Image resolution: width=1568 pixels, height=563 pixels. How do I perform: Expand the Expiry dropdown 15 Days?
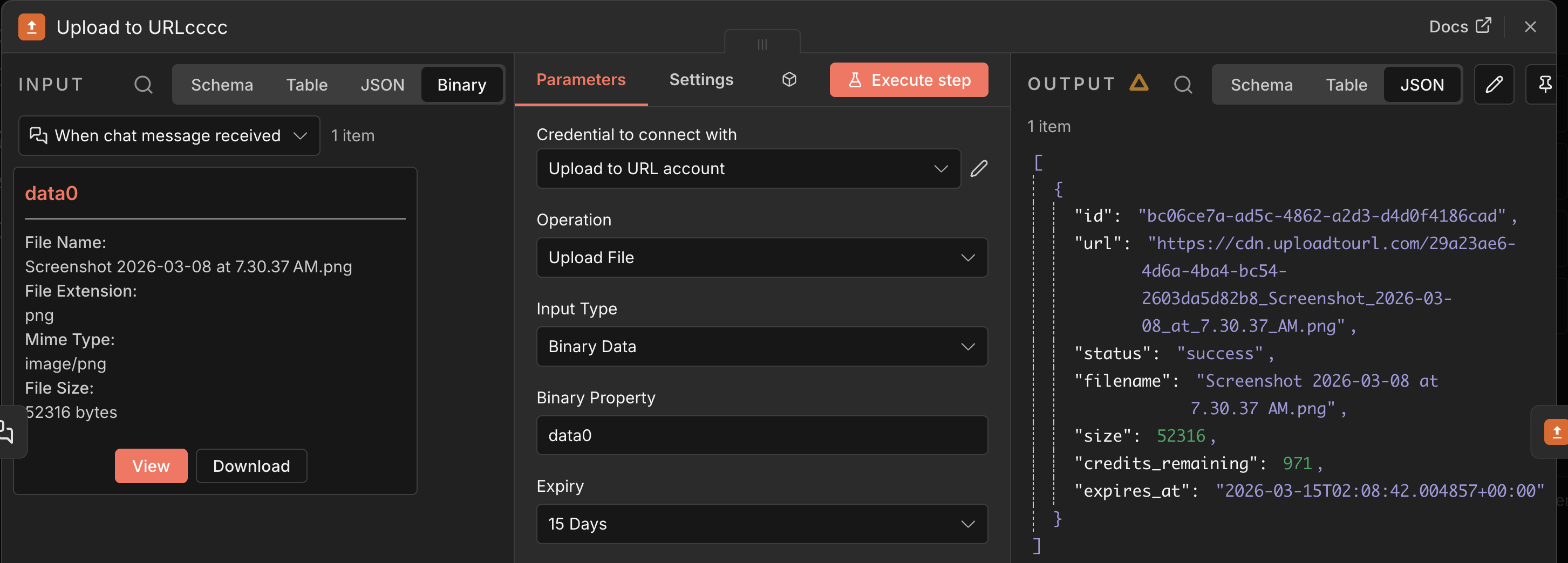[x=761, y=524]
